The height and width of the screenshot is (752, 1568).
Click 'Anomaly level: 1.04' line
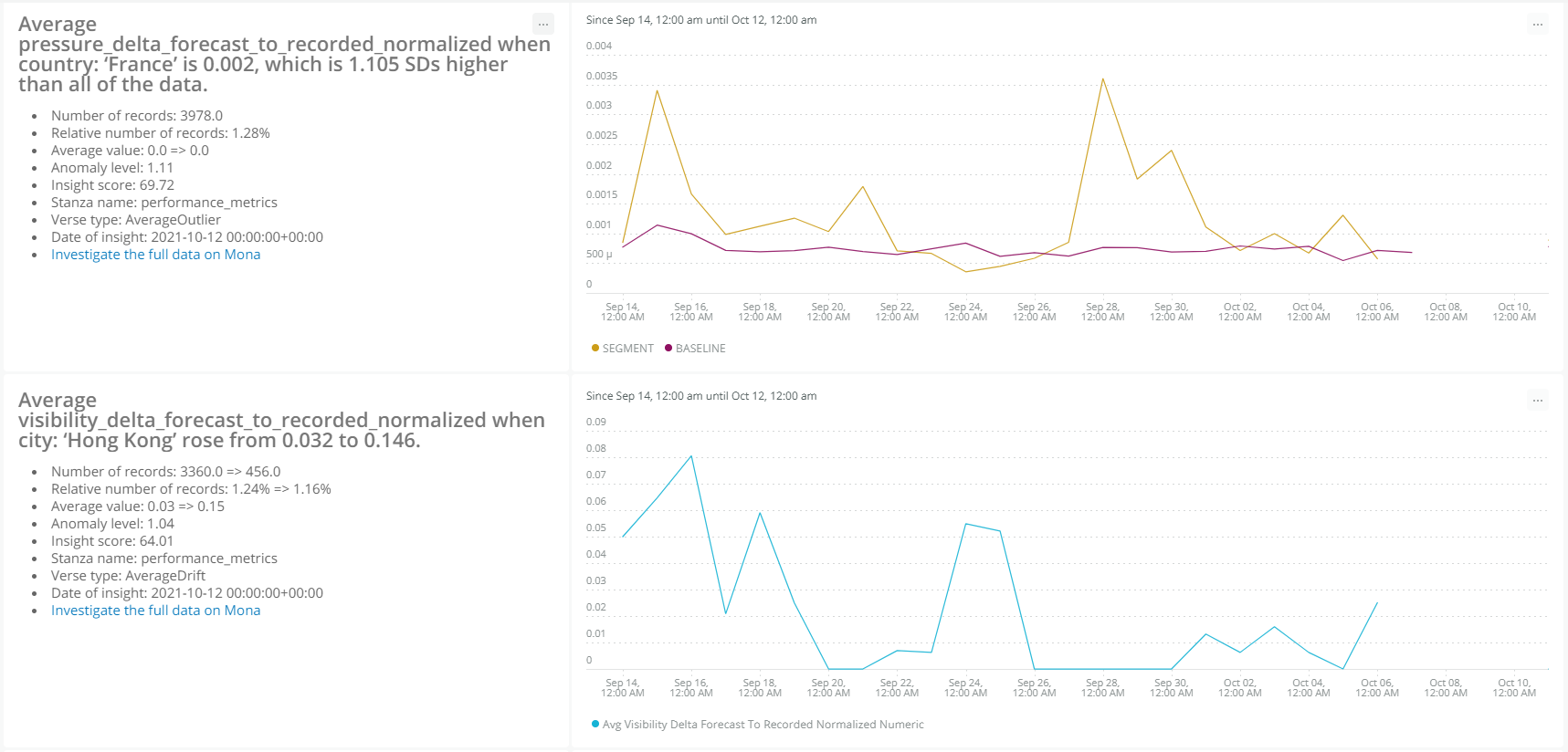(x=112, y=524)
